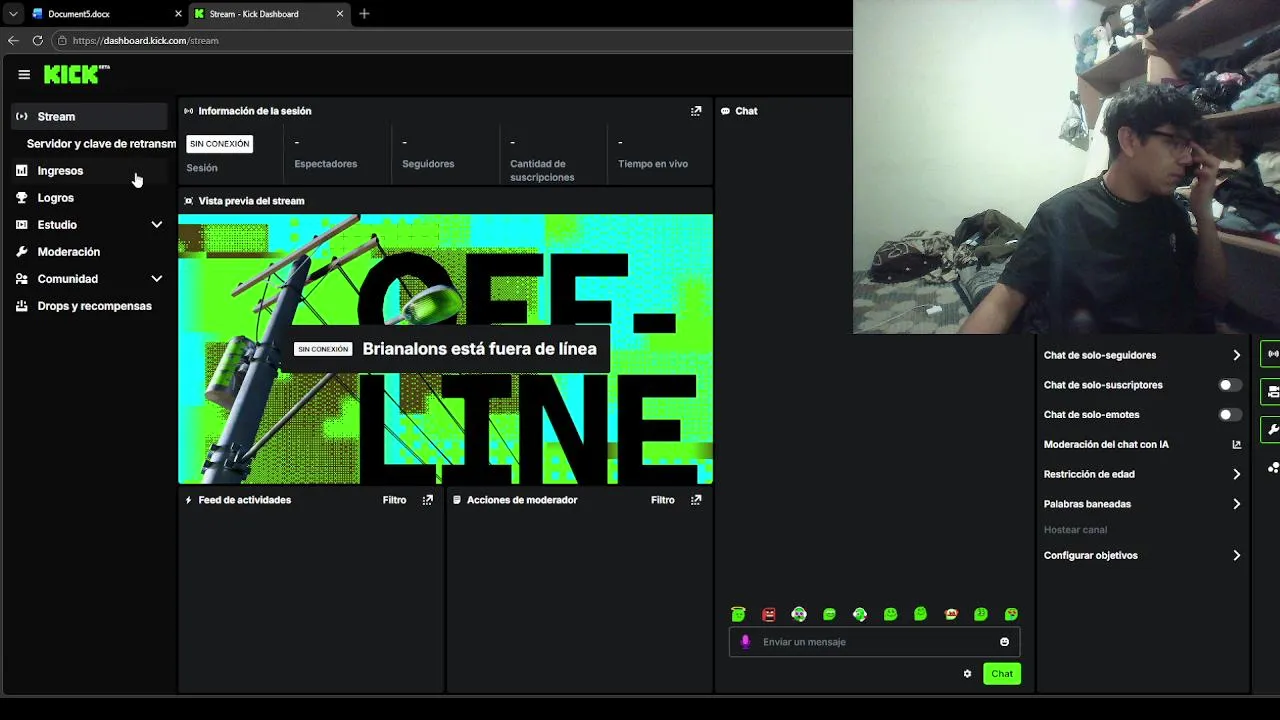Click the Logros trophy icon
The image size is (1280, 720).
click(22, 198)
